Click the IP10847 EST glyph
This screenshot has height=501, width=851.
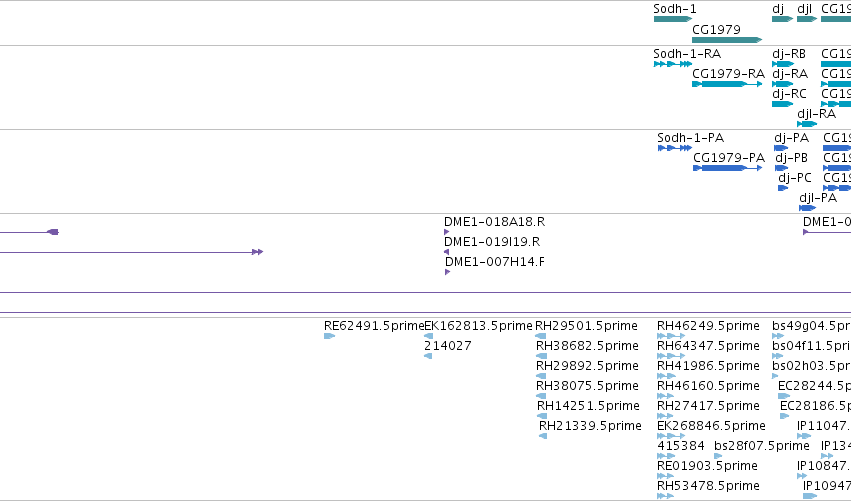pos(802,477)
